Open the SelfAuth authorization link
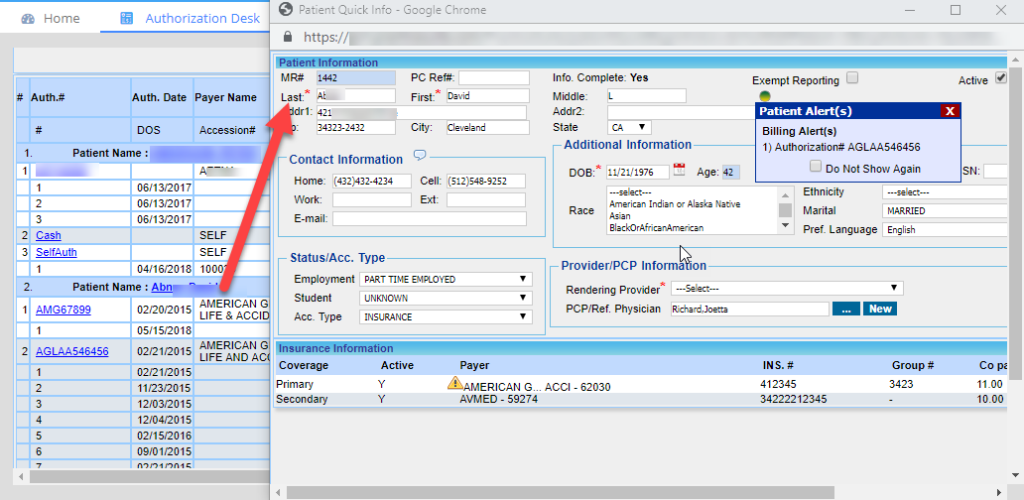The height and width of the screenshot is (500, 1024). [x=56, y=252]
